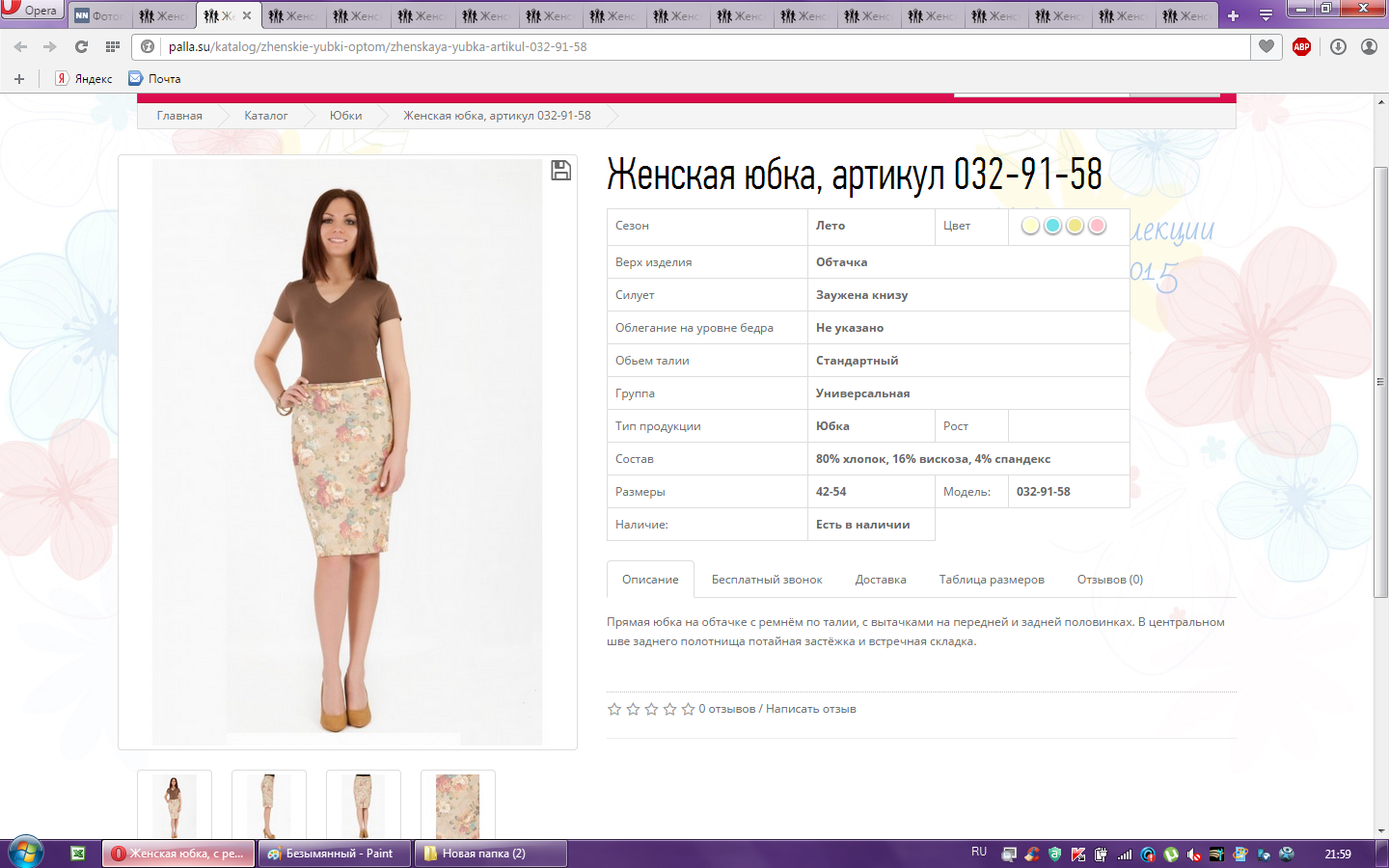Screen dimensions: 1389x868
Task: Rate five stars in reviews
Action: click(x=688, y=709)
